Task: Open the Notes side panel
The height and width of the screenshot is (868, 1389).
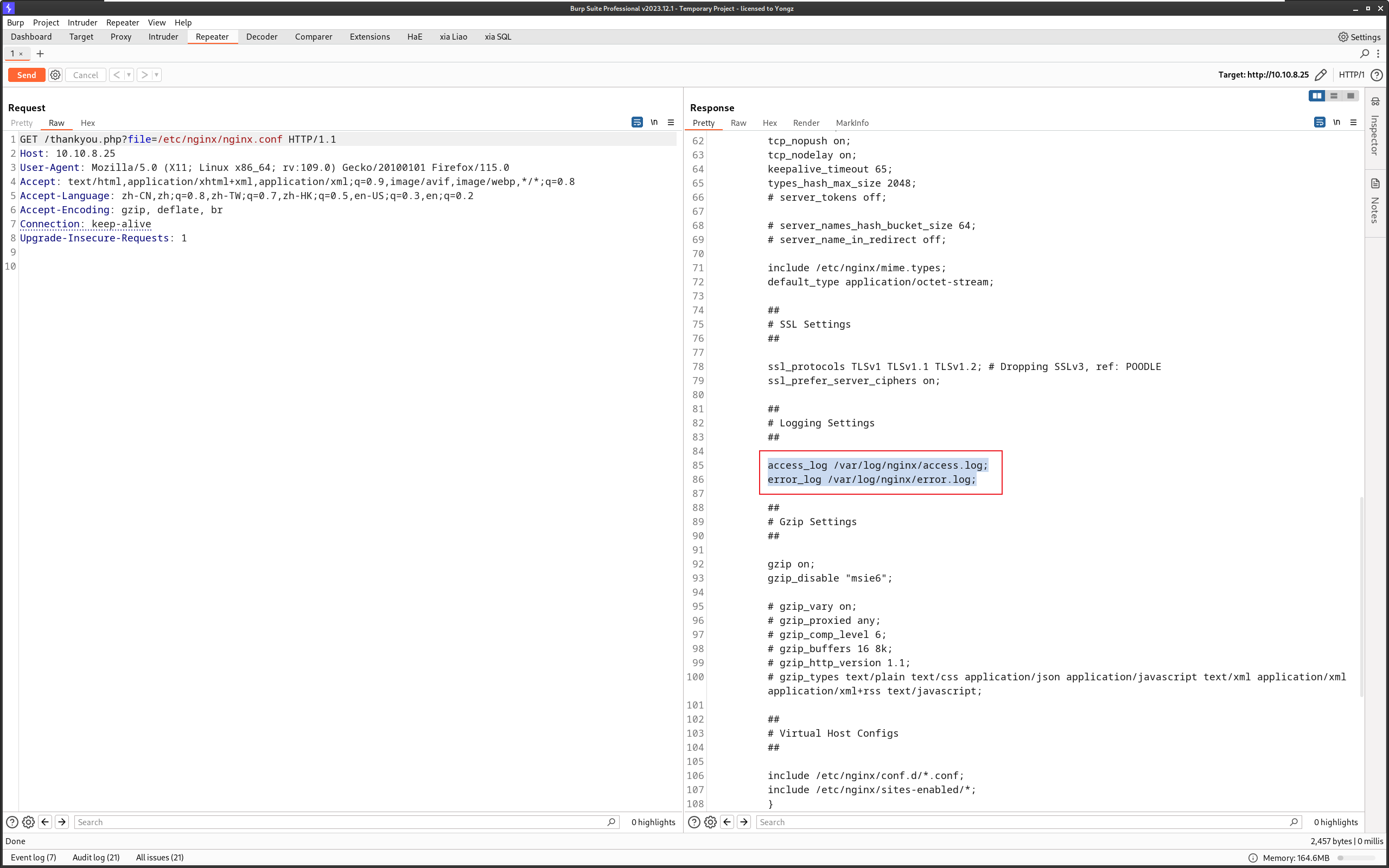Action: point(1375,201)
